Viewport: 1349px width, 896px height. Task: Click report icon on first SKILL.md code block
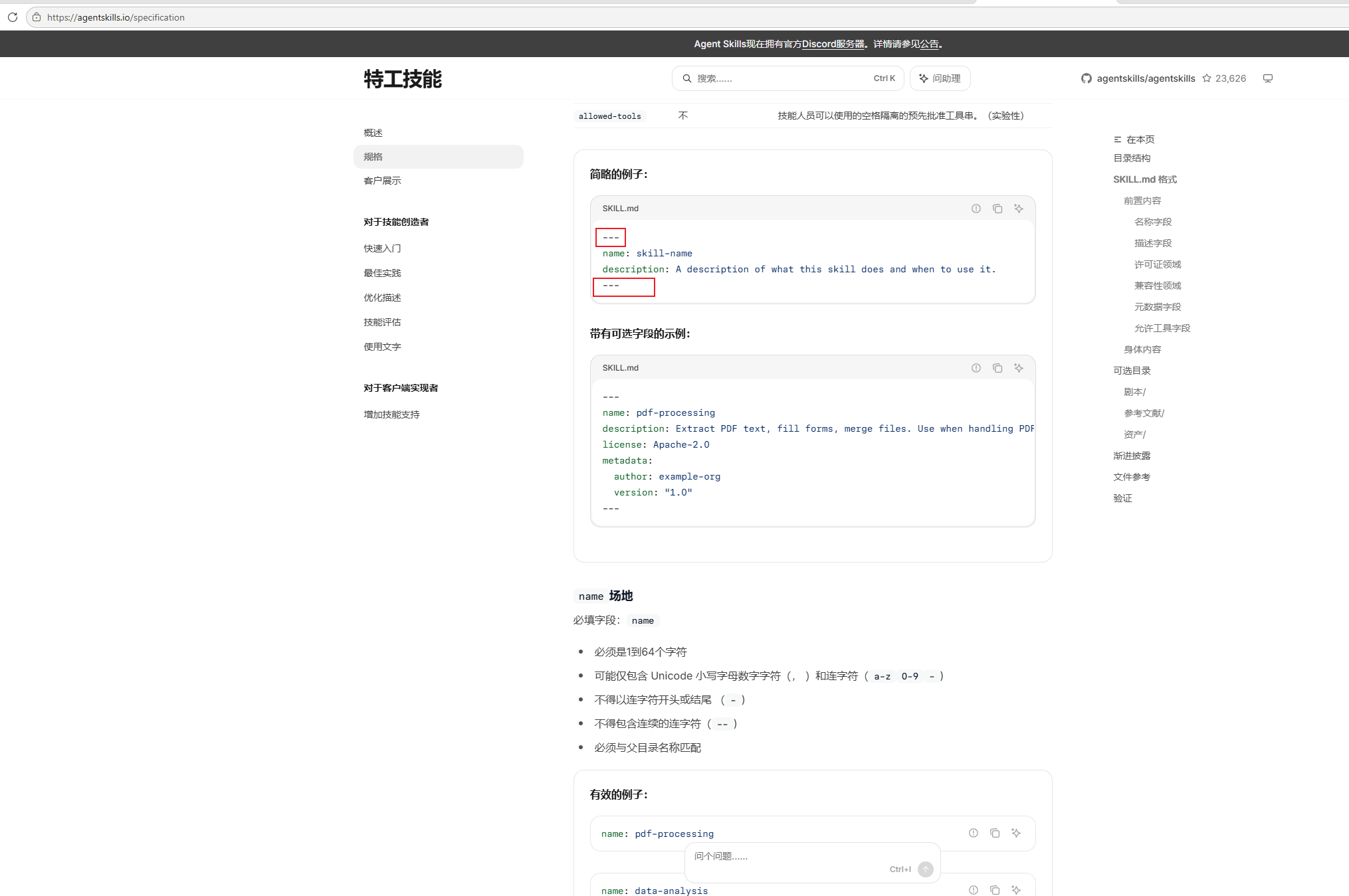tap(976, 209)
